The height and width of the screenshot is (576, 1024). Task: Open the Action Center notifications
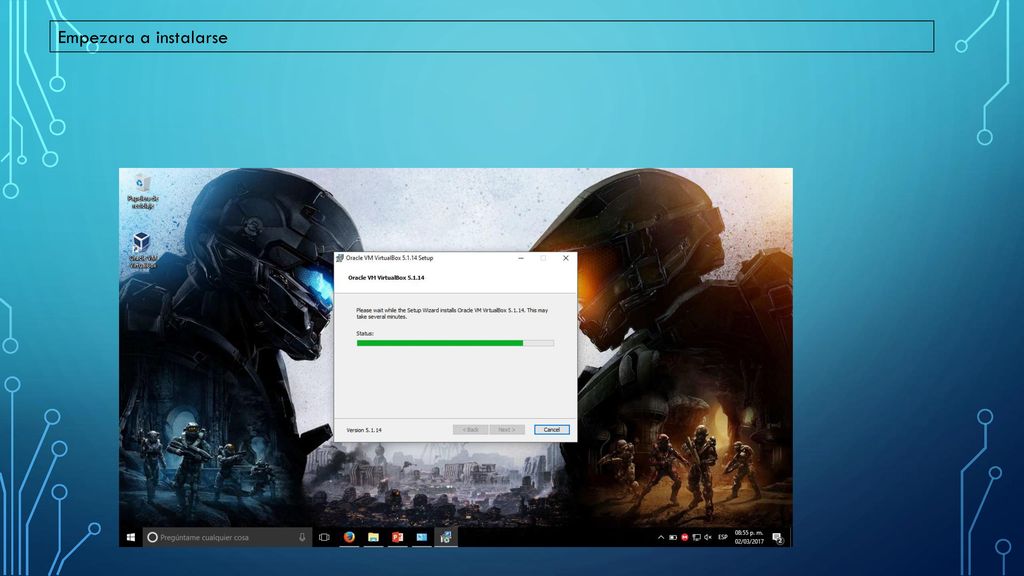[x=778, y=537]
